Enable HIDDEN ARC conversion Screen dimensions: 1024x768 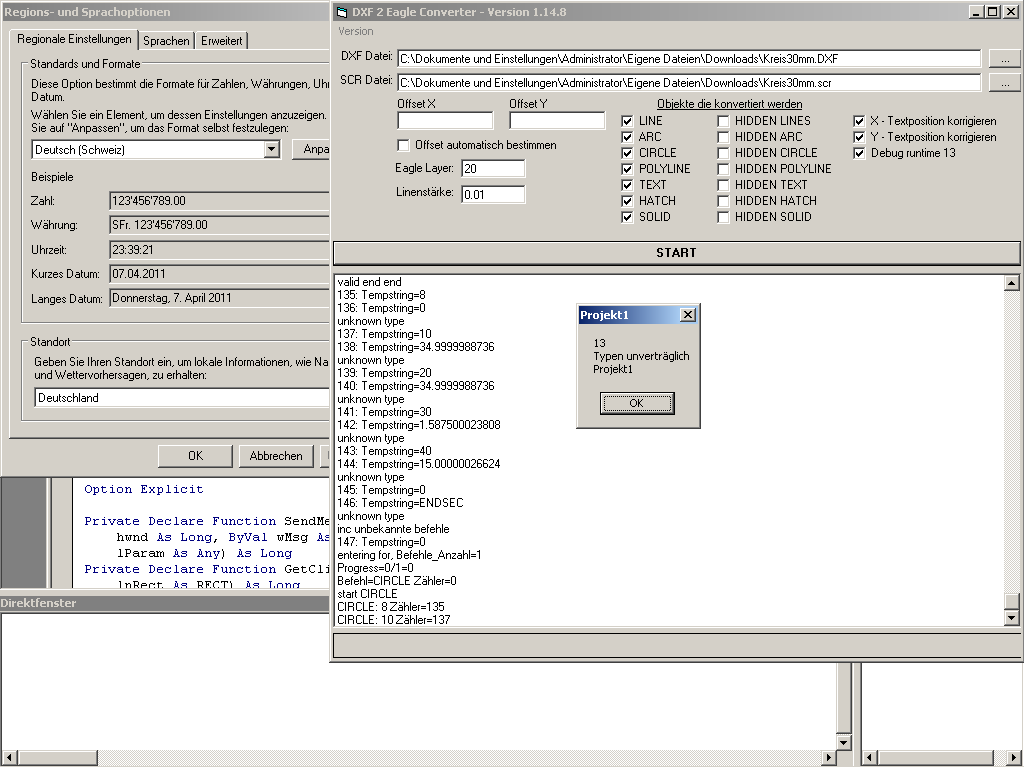(723, 137)
